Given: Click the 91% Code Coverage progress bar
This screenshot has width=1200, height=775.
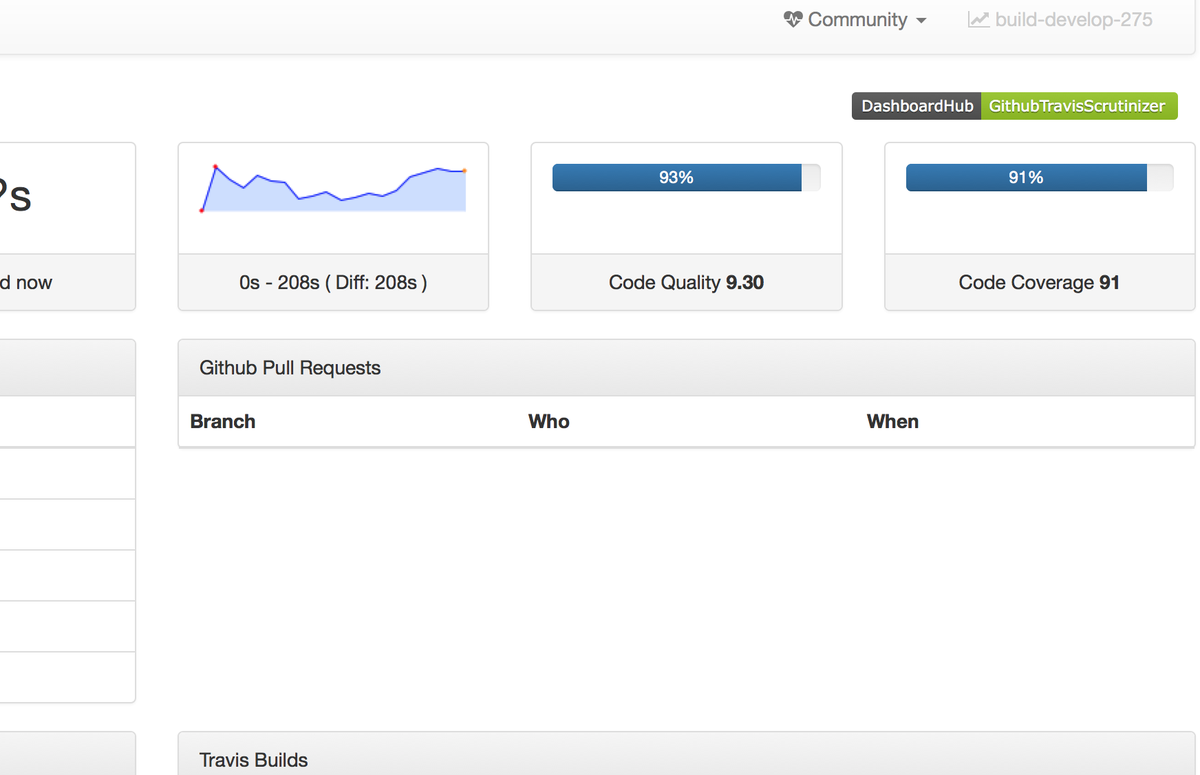Looking at the screenshot, I should (1026, 177).
